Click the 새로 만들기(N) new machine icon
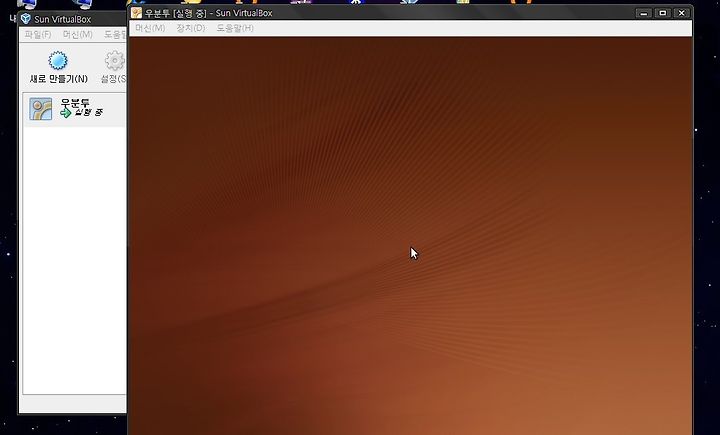This screenshot has height=435, width=720. coord(58,60)
